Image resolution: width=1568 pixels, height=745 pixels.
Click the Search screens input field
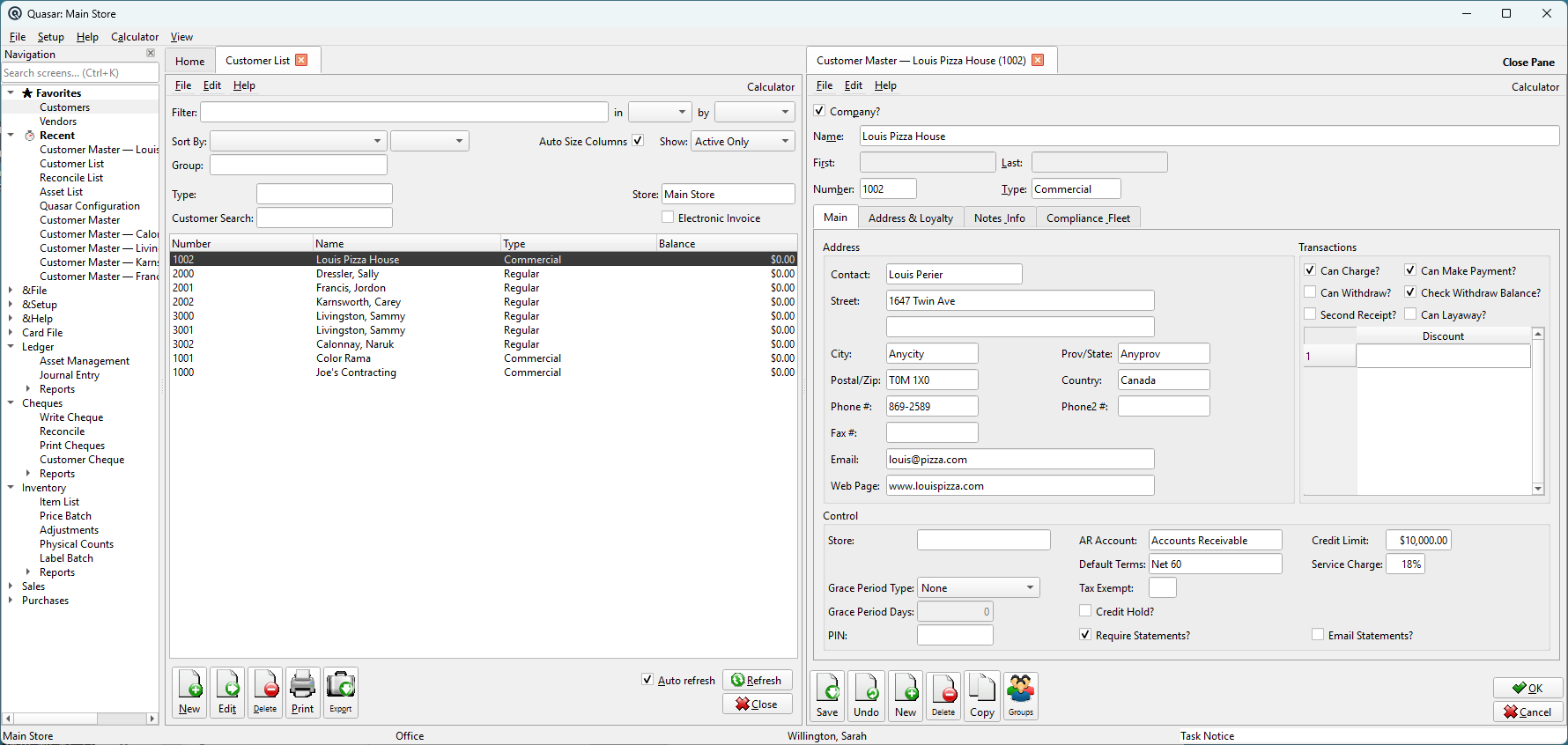pos(80,73)
